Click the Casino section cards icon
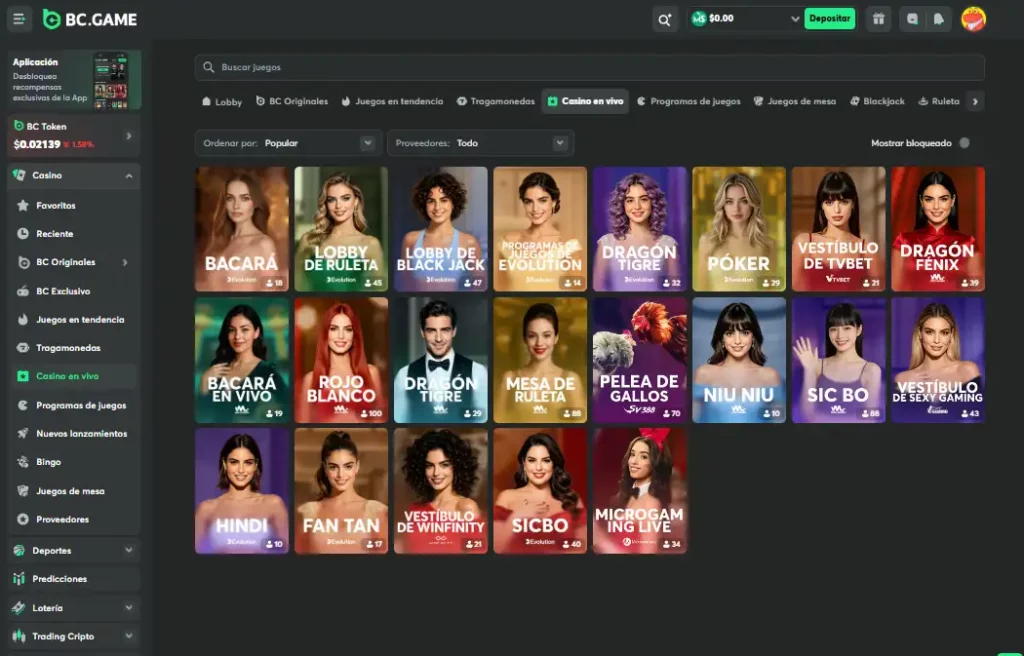This screenshot has width=1024, height=656. click(20, 175)
